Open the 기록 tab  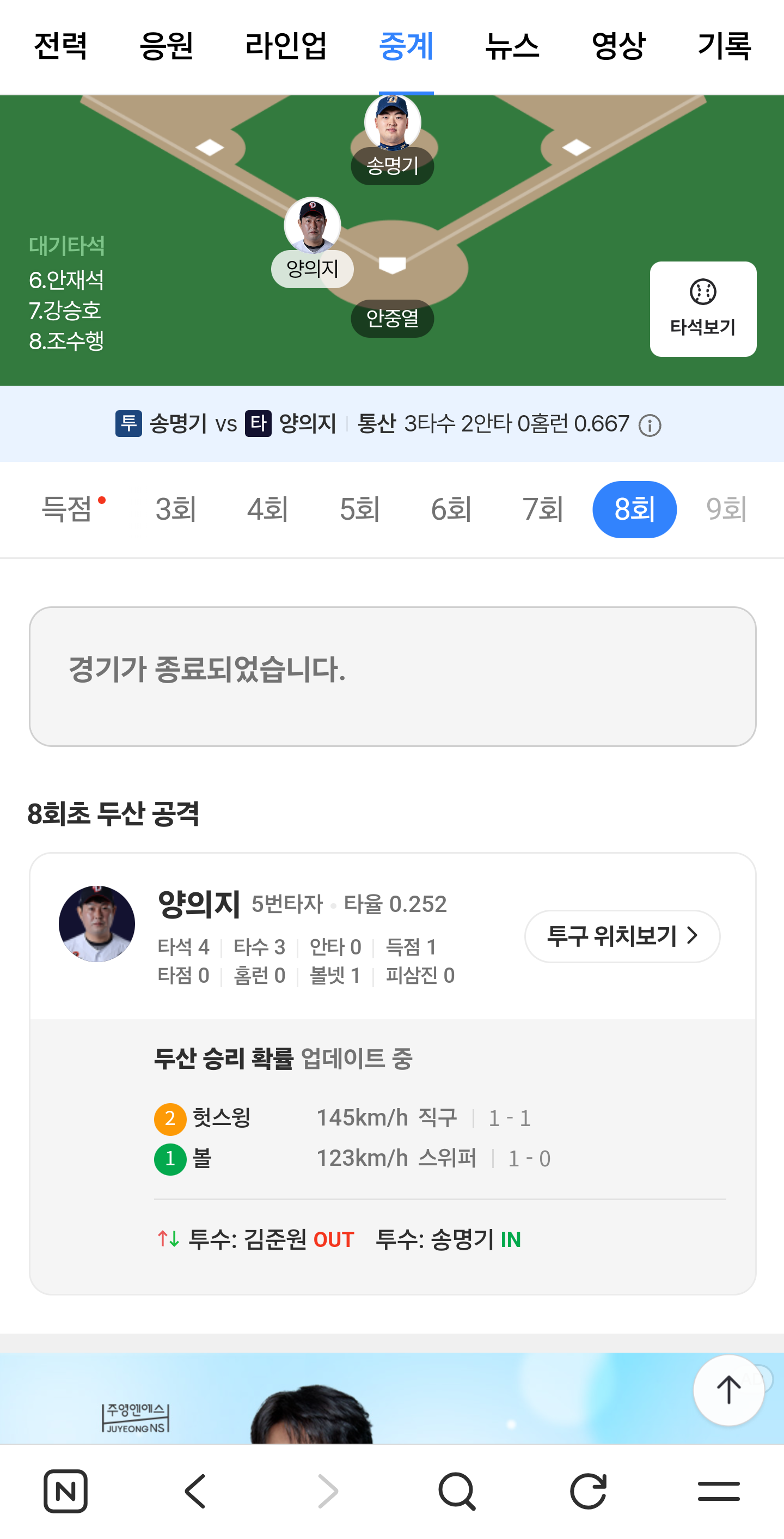coord(724,46)
